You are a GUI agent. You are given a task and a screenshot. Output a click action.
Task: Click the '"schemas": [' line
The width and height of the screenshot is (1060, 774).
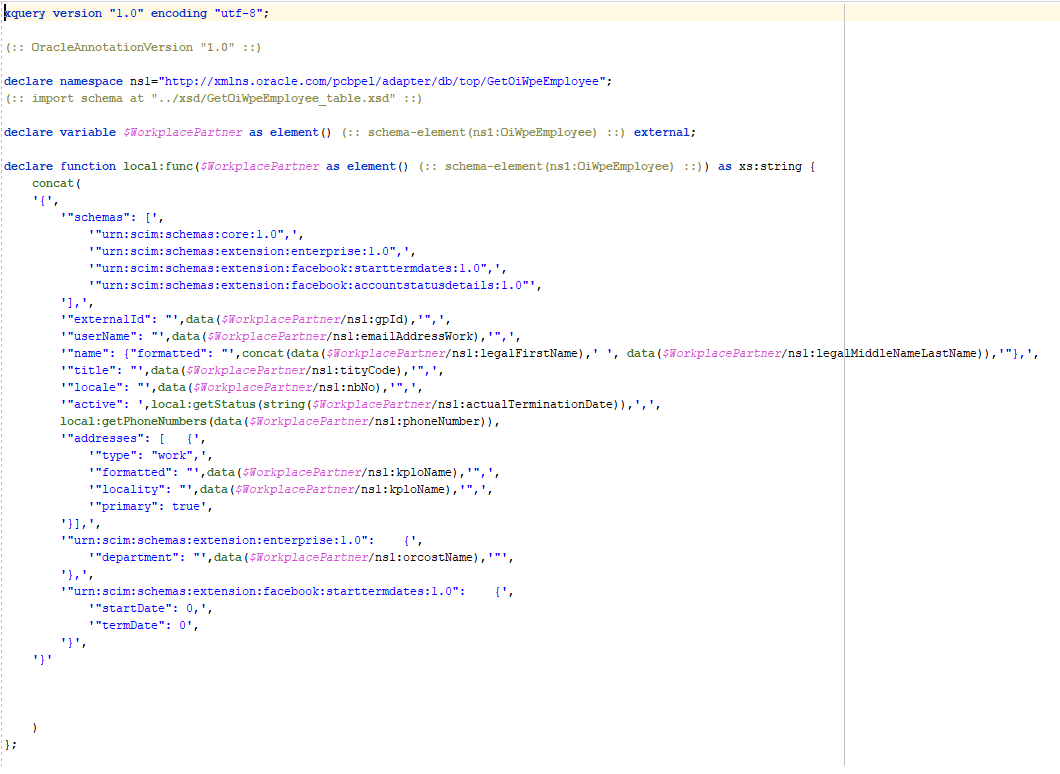(112, 218)
